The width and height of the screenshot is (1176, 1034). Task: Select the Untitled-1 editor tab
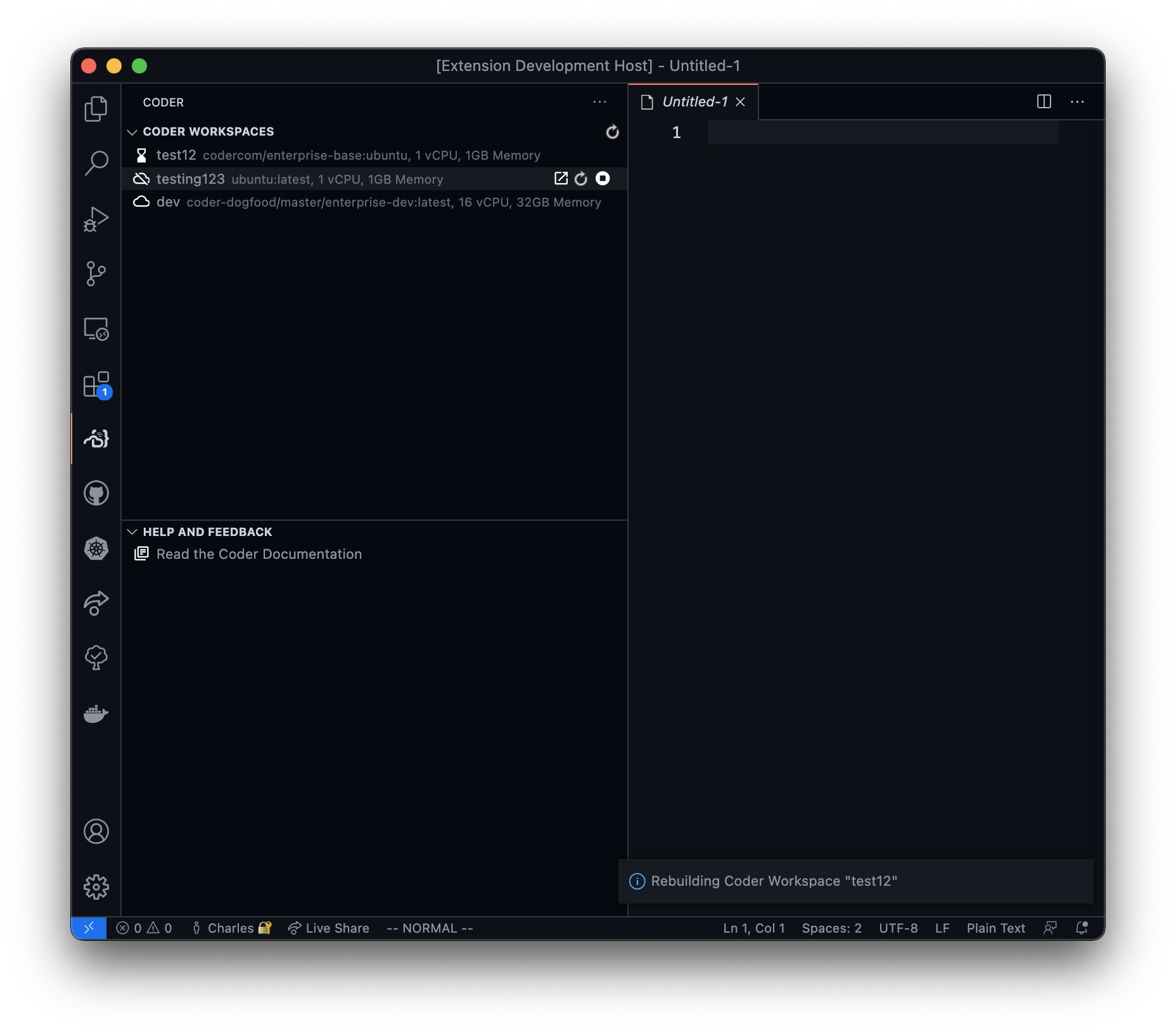(693, 102)
